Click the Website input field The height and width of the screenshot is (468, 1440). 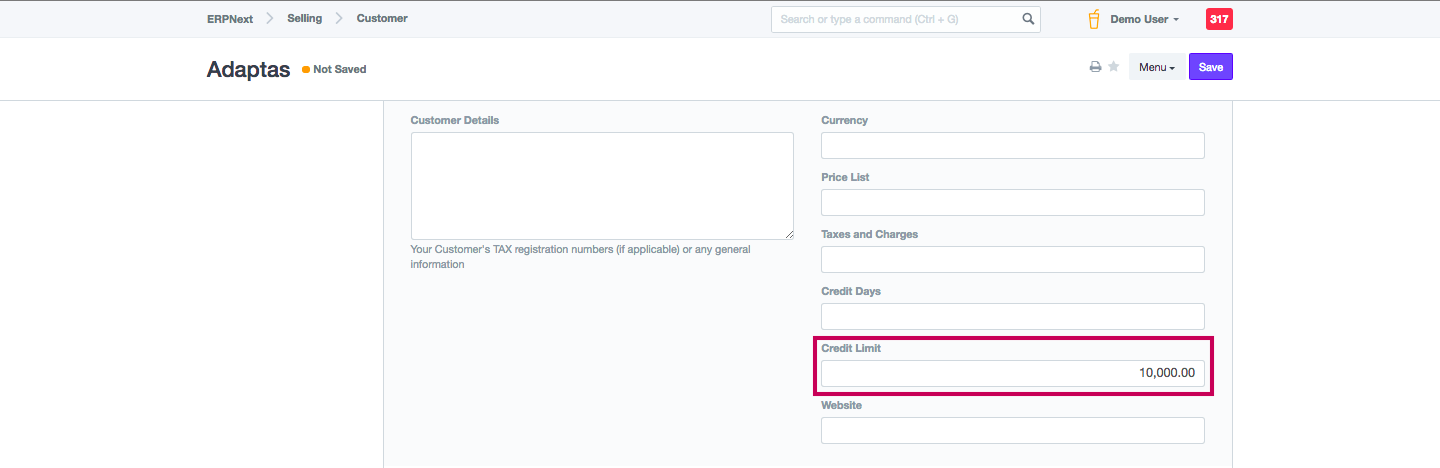[1012, 431]
